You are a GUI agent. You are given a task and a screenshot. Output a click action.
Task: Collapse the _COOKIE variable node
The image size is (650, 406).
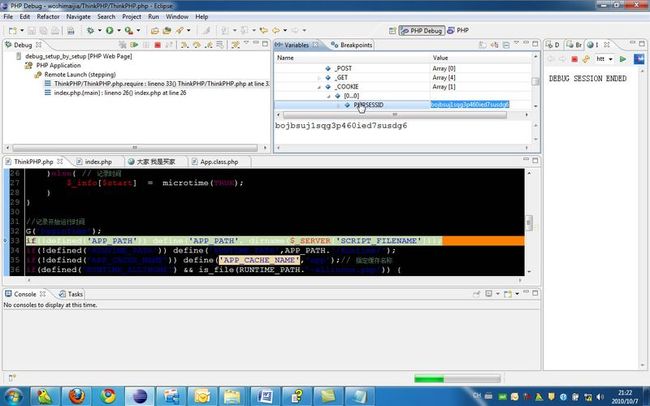(319, 87)
